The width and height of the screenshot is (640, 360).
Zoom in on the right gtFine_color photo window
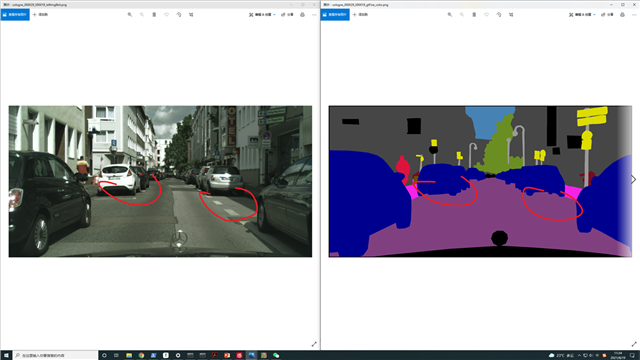click(450, 15)
